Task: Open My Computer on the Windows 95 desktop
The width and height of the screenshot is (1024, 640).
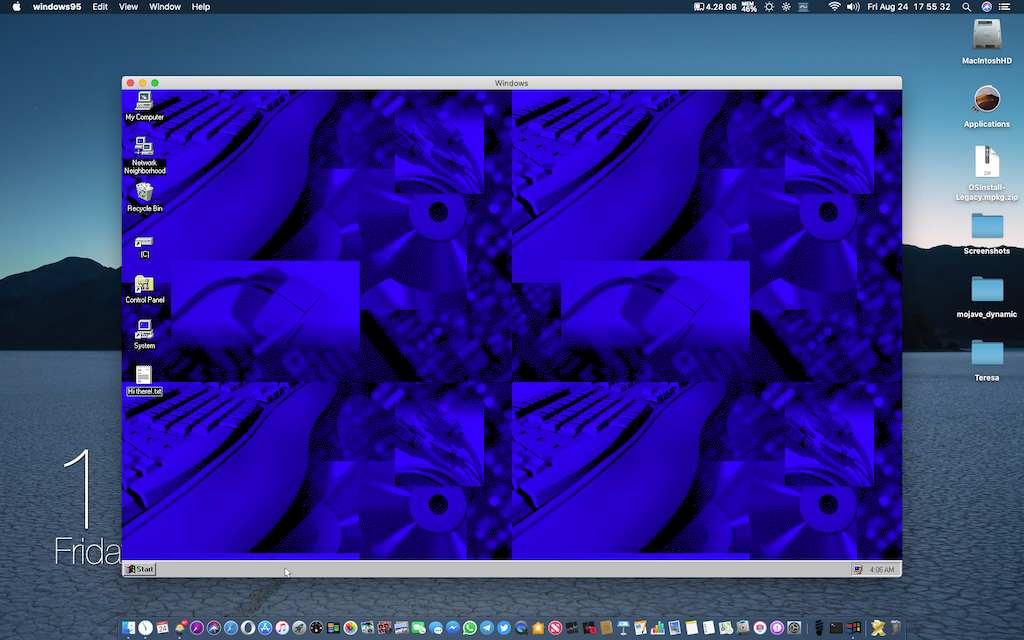Action: click(x=144, y=106)
